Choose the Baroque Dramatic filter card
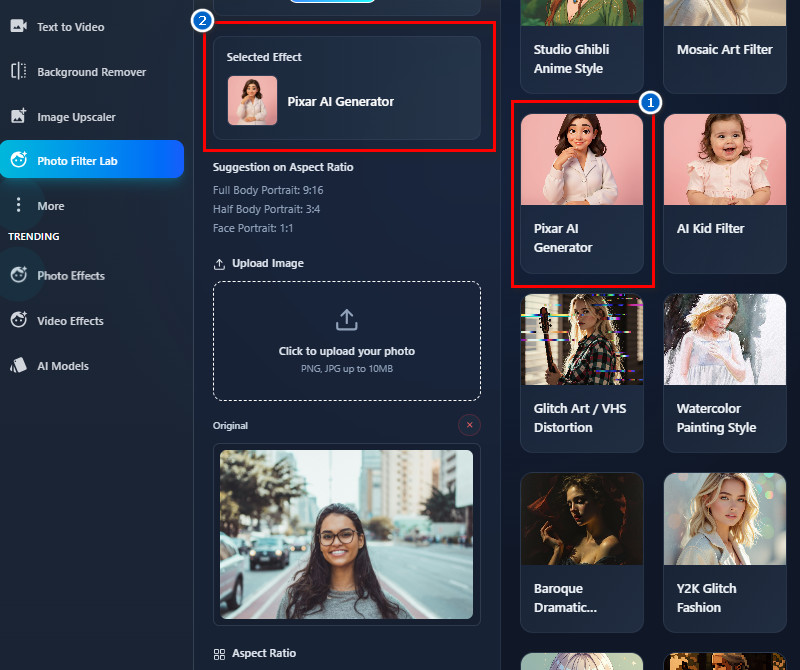This screenshot has width=800, height=670. pos(582,550)
